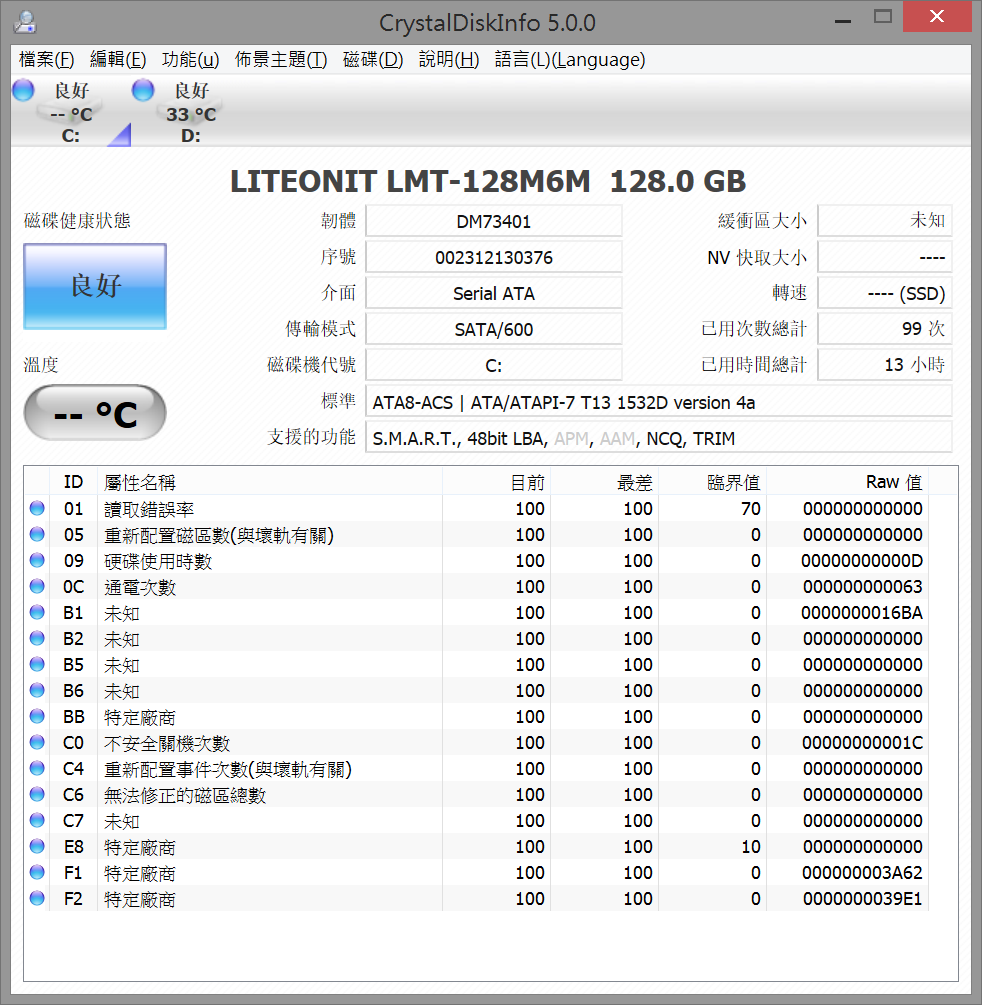Select drive D: status orb at 33 °C

tap(143, 90)
